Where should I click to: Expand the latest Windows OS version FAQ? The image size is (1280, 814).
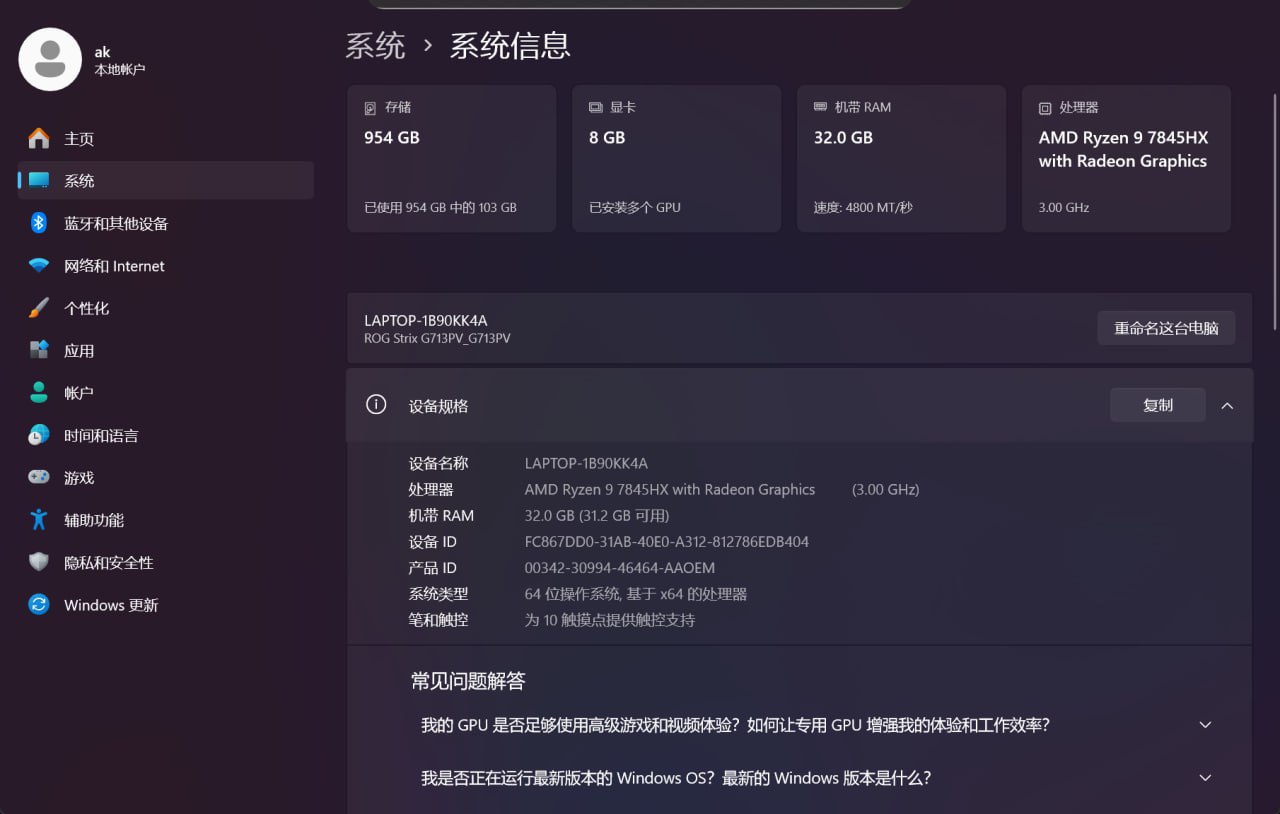tap(1205, 778)
